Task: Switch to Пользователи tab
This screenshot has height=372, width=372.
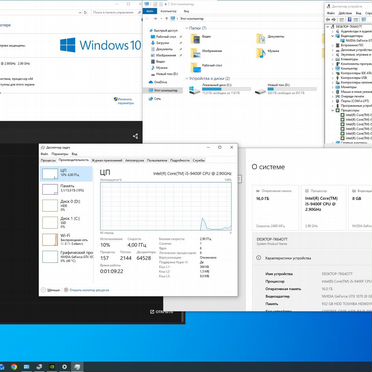Action: tap(157, 160)
